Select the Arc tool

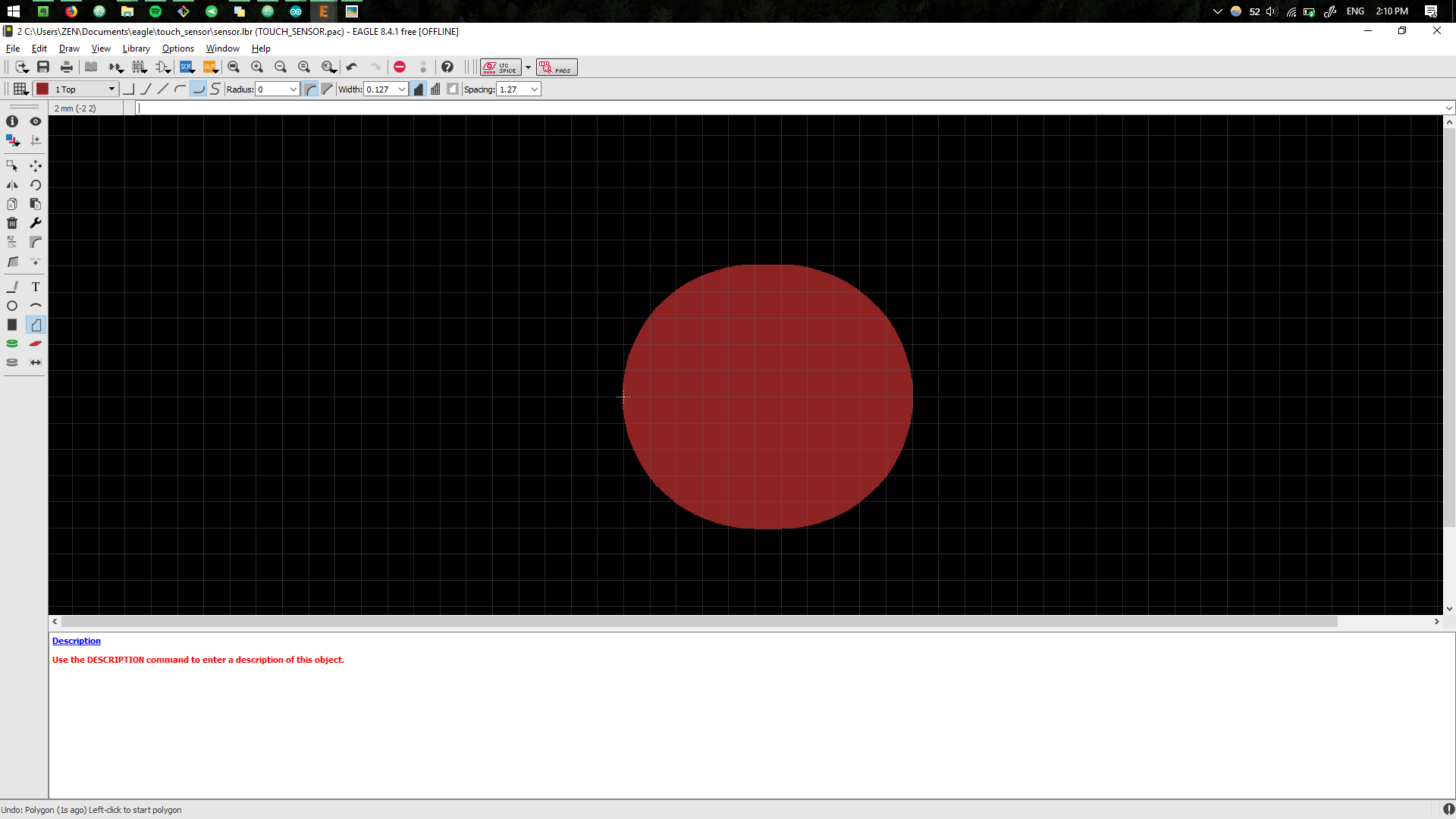pyautogui.click(x=36, y=306)
